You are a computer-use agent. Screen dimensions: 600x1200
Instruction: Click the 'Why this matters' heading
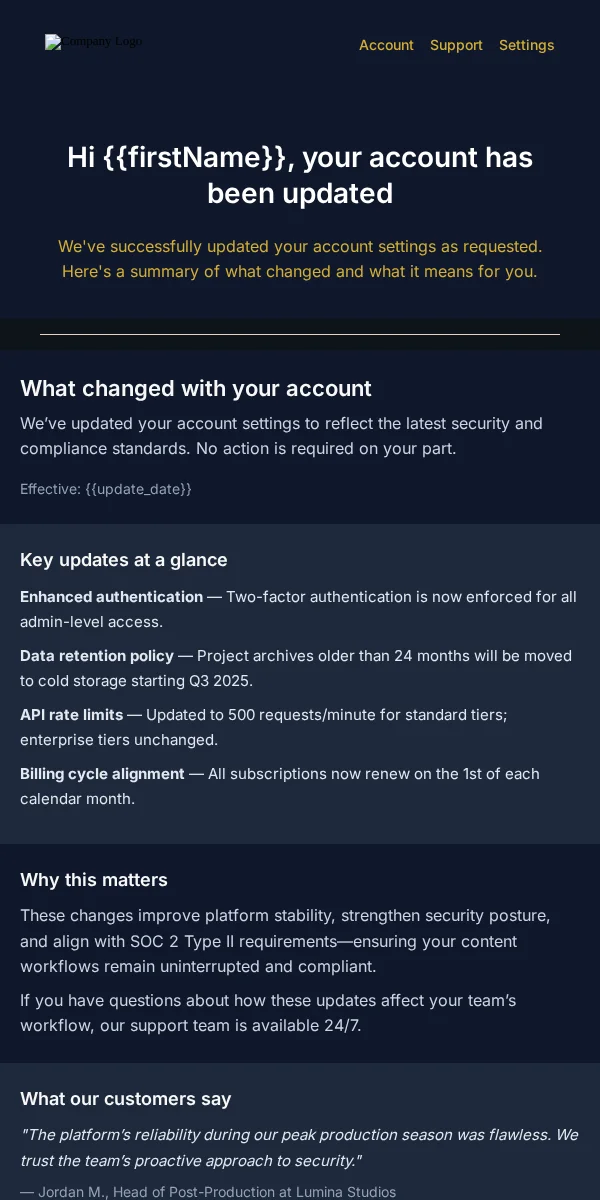tap(94, 880)
